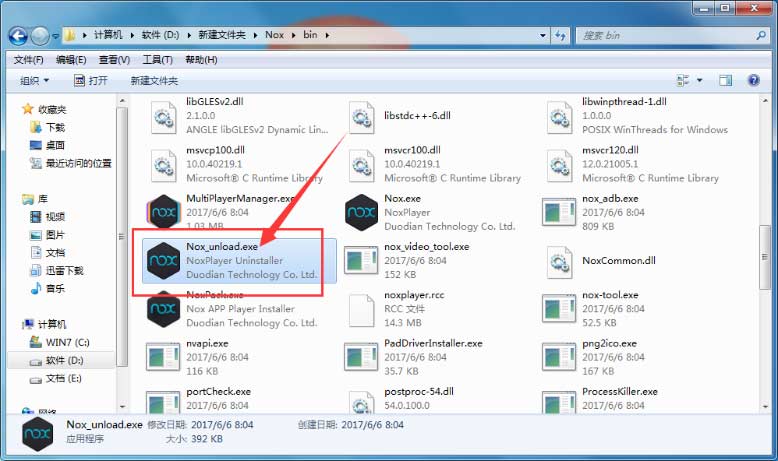Expand the 组织 dropdown button
Image resolution: width=778 pixels, height=461 pixels.
pos(34,80)
